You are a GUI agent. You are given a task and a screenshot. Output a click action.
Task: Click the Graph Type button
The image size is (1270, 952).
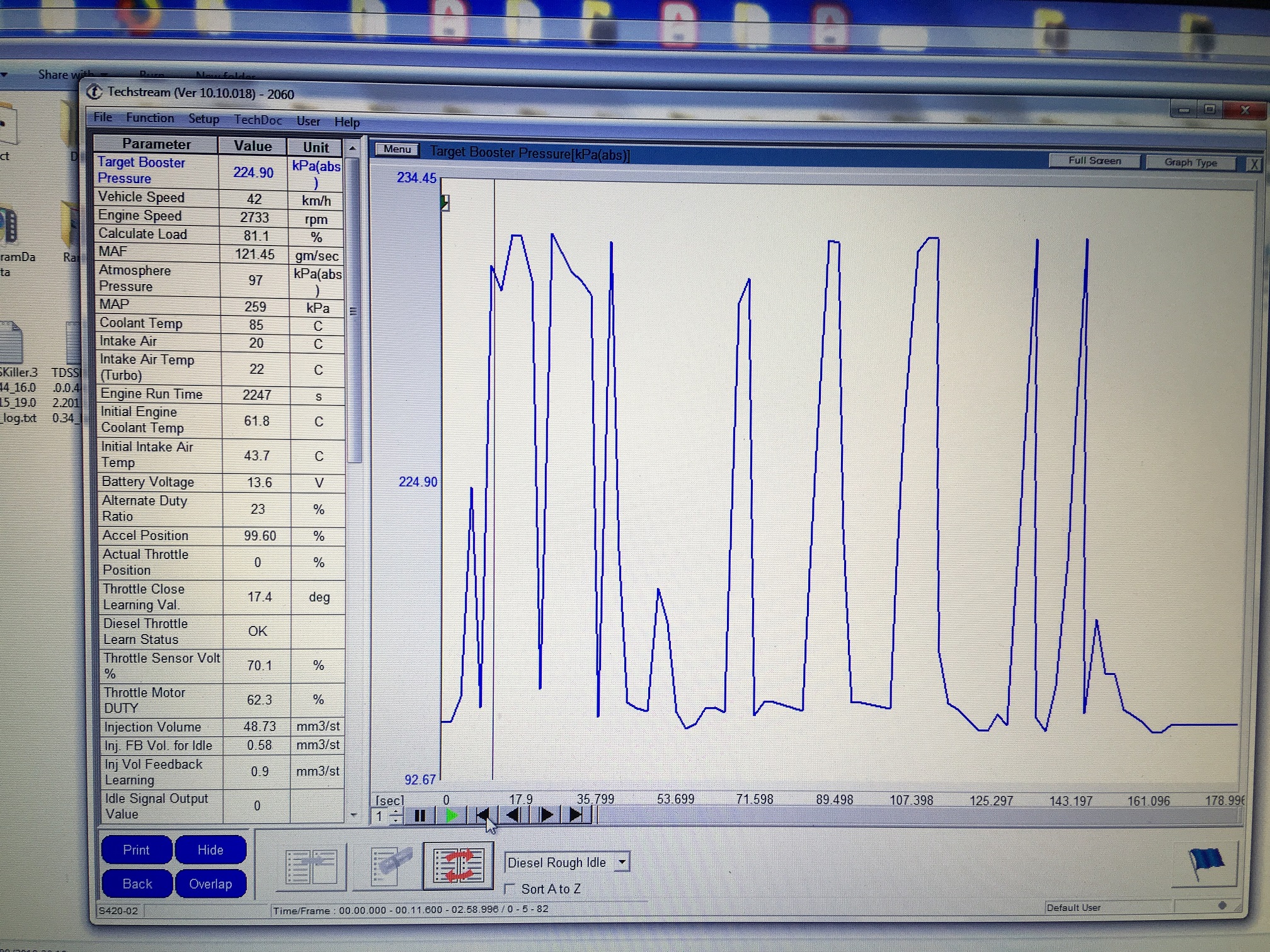point(1190,162)
